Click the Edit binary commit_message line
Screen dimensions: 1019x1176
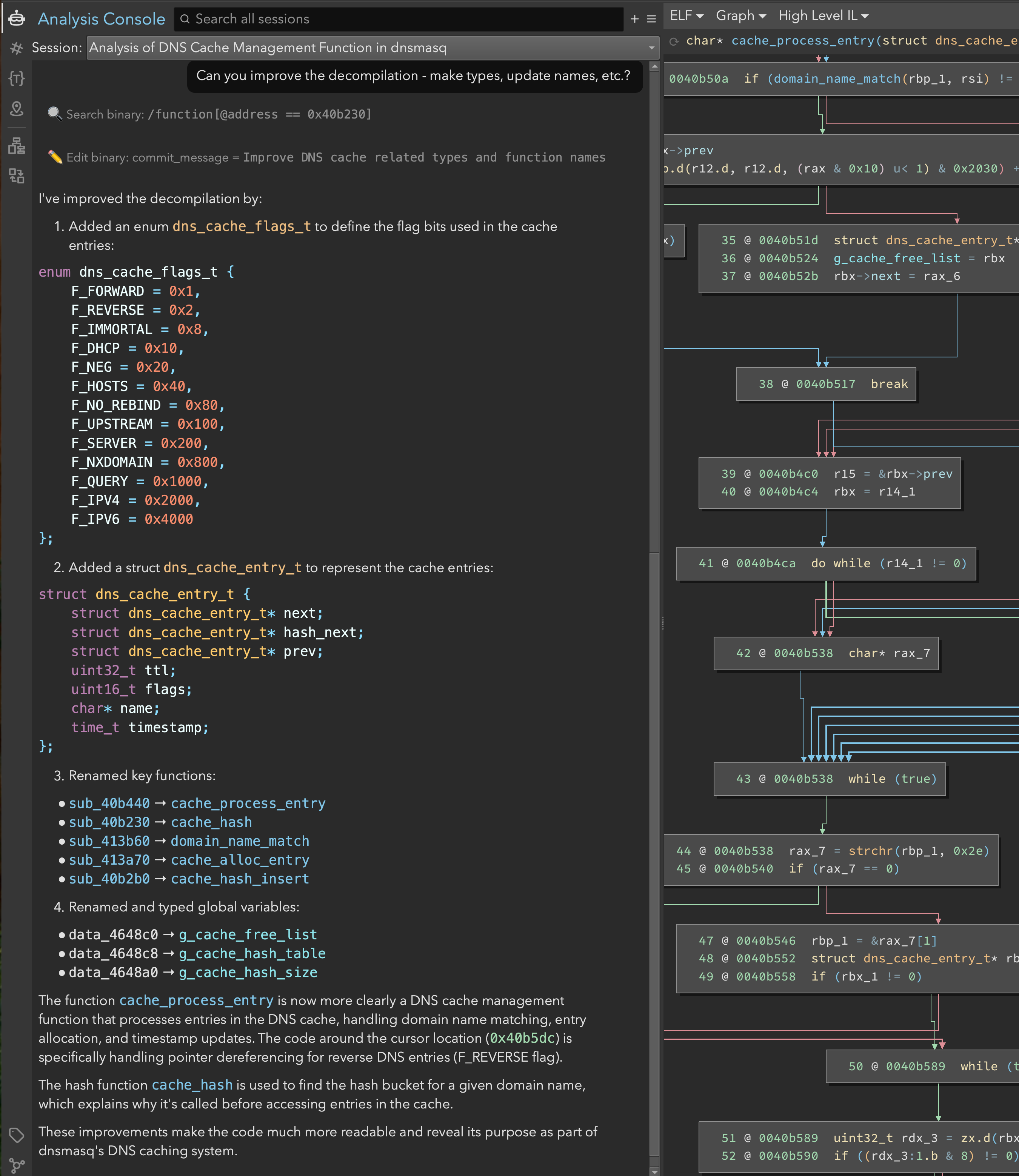(327, 157)
